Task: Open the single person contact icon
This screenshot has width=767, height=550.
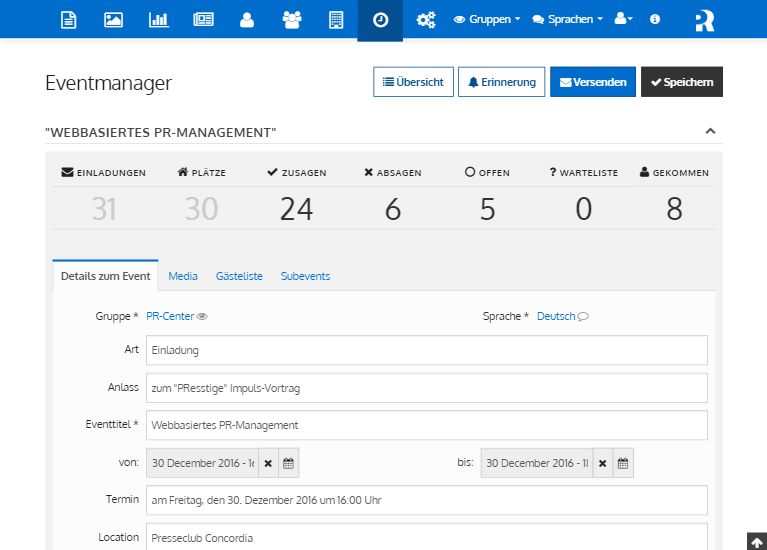Action: tap(247, 20)
